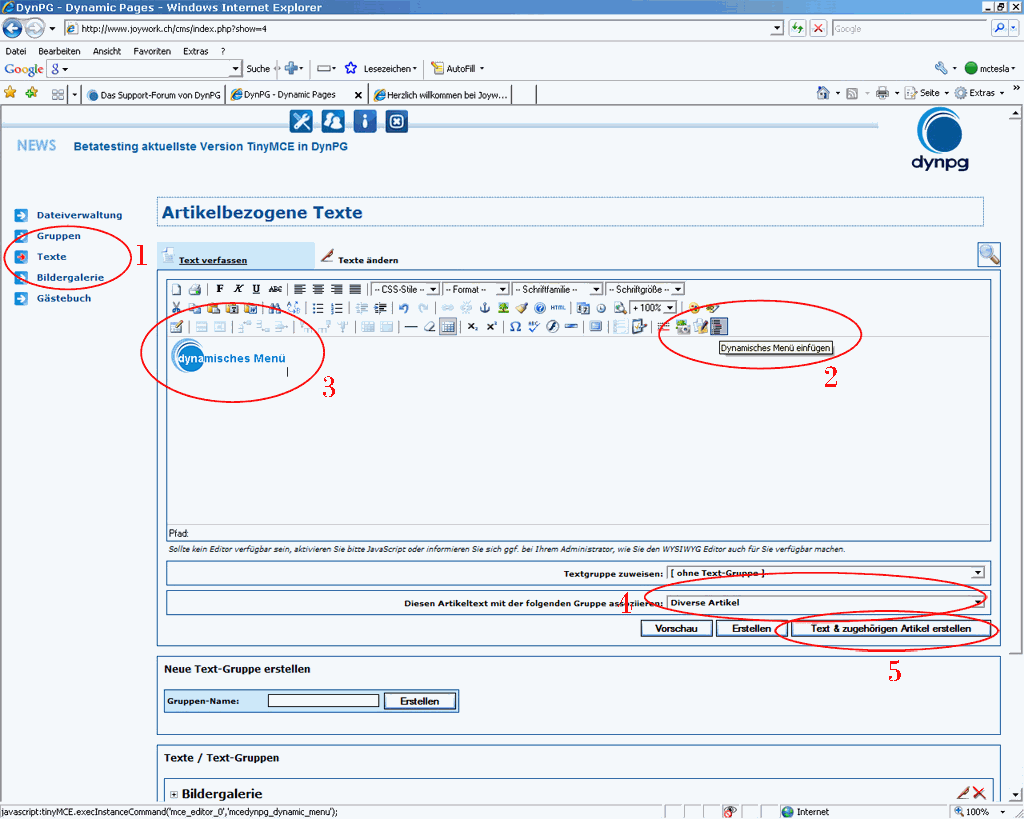1024x819 pixels.
Task: Open the omega special character picker
Action: 515,326
